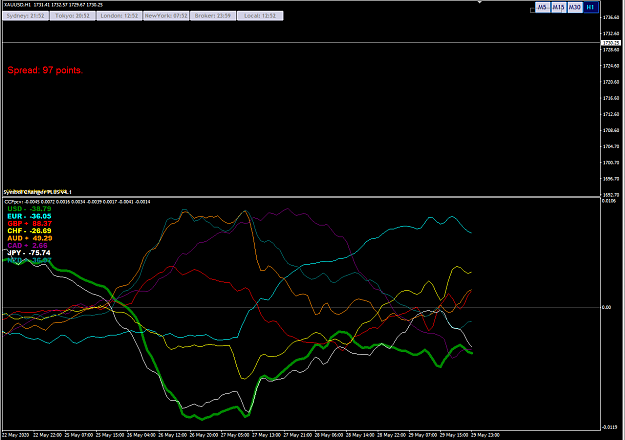Click the 29 May 23:00 time axis label
The image size is (625, 440).
[485, 435]
